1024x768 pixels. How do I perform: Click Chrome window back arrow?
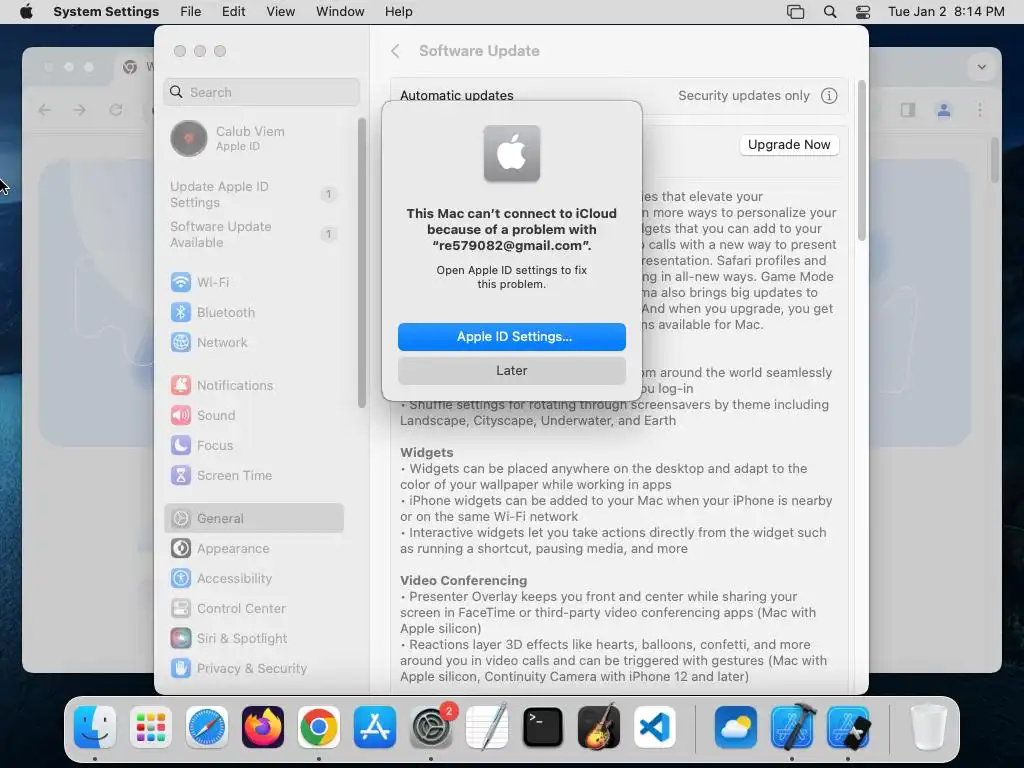tap(44, 110)
